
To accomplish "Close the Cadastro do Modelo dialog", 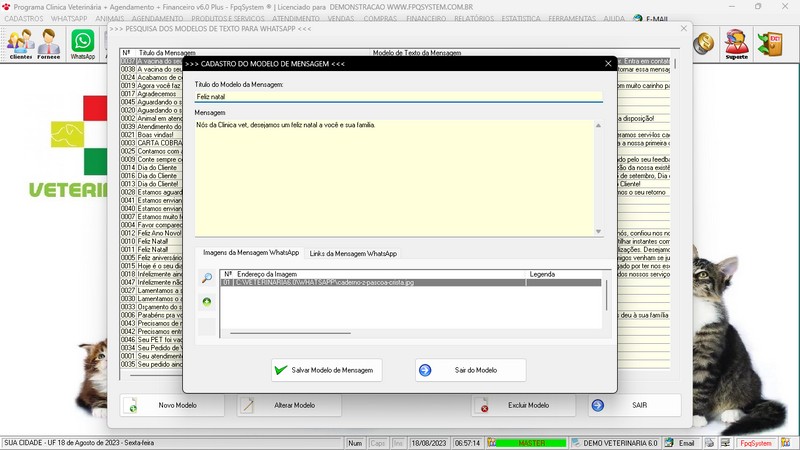I will click(606, 63).
